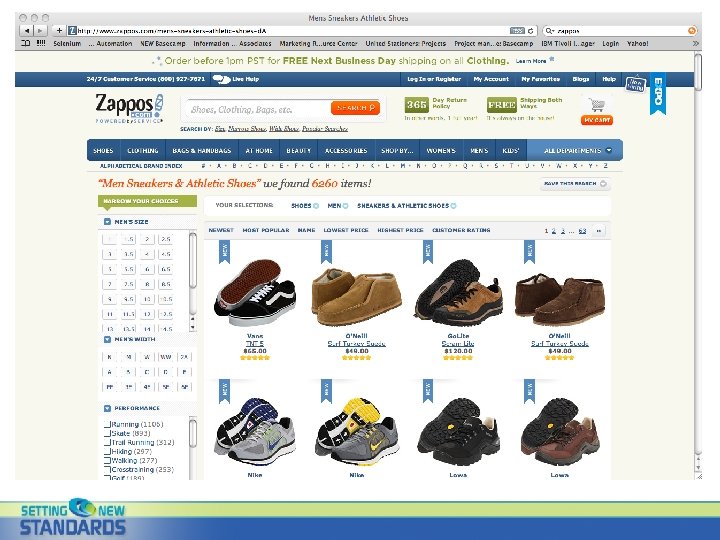This screenshot has width=720, height=540.
Task: Open the Clothing navigation tab
Action: (x=142, y=150)
